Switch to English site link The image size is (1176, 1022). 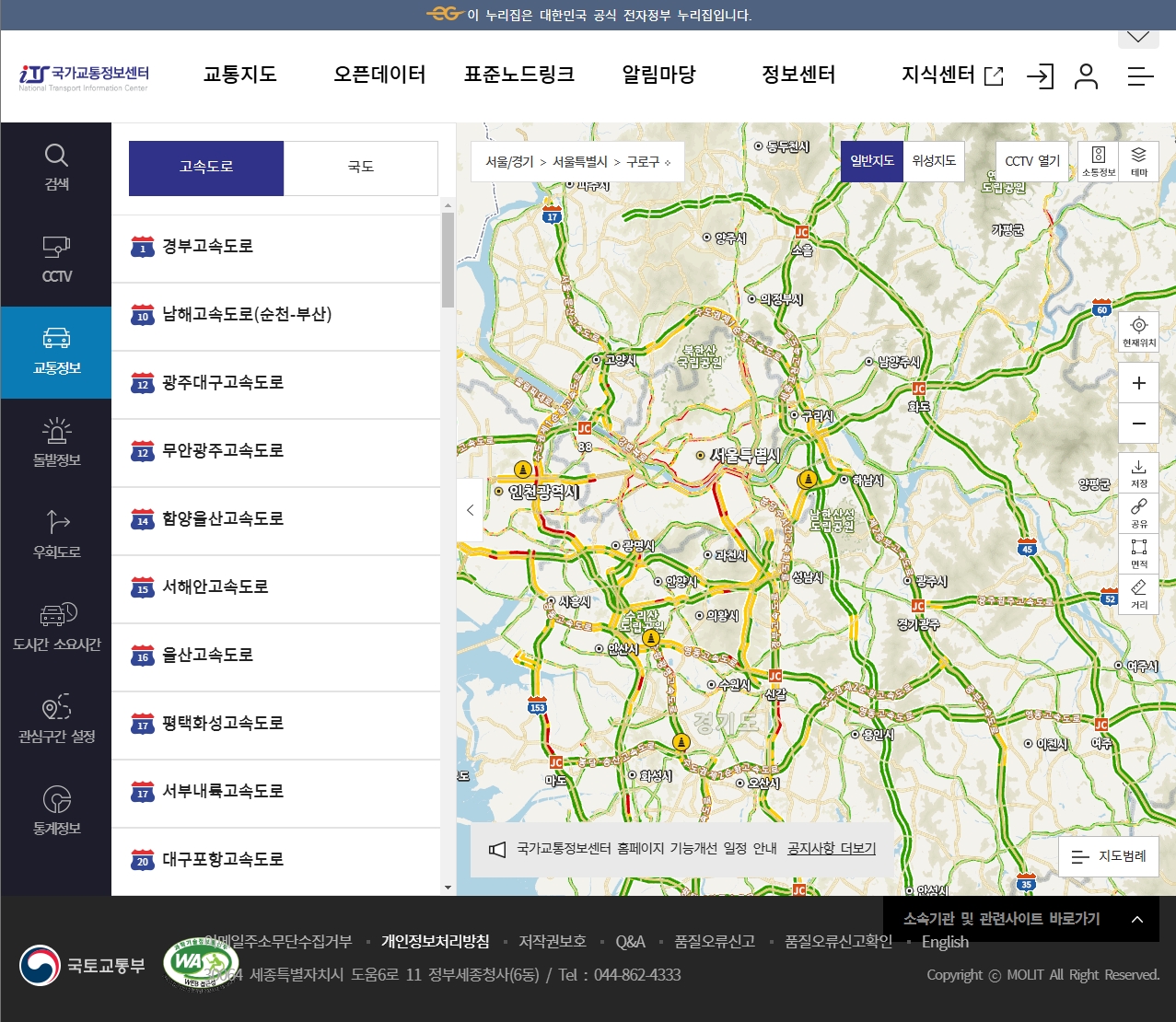point(945,941)
